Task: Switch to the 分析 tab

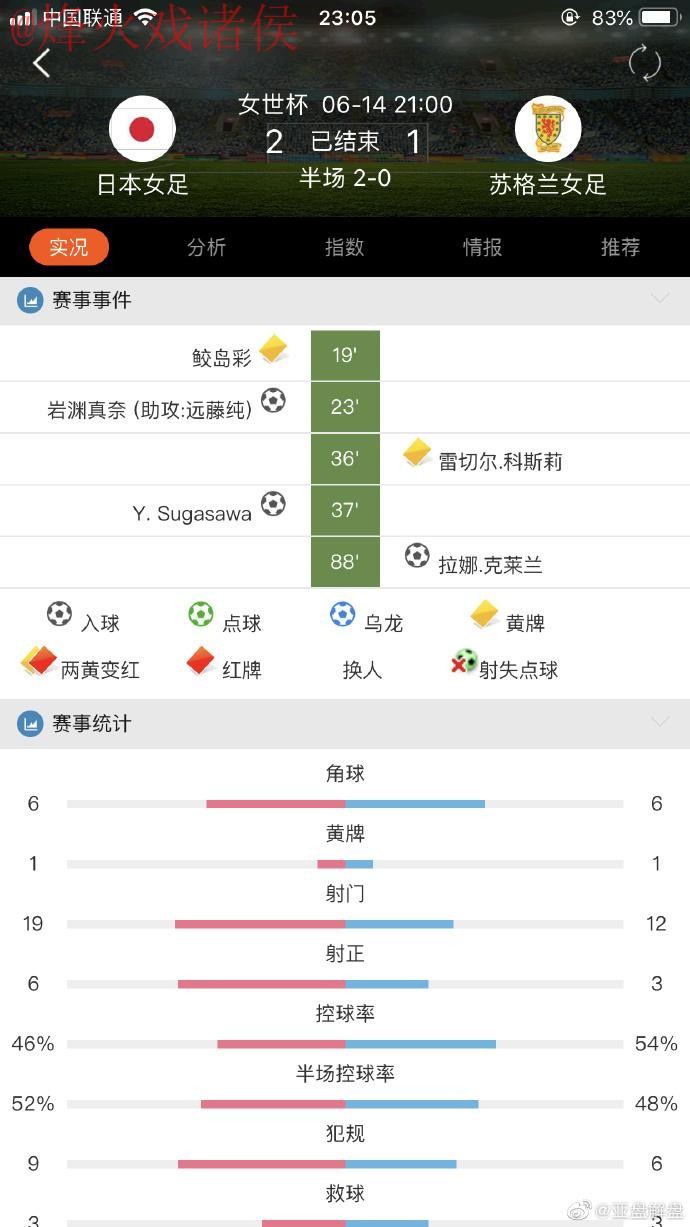Action: pos(206,247)
